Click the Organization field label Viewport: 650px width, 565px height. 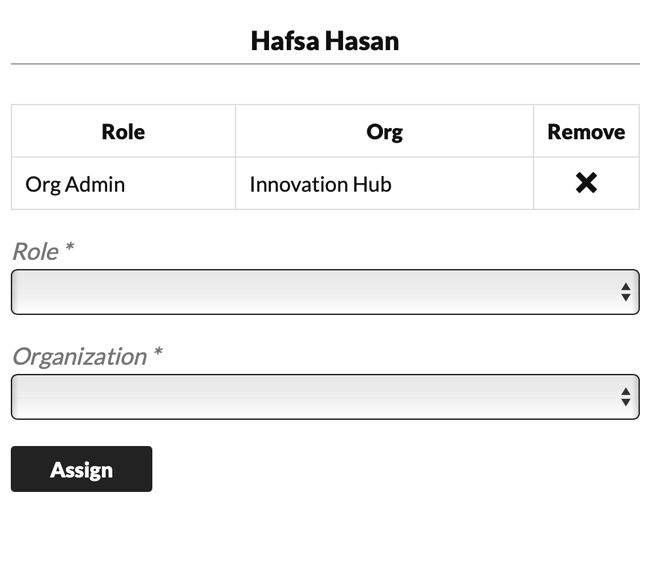tap(79, 356)
